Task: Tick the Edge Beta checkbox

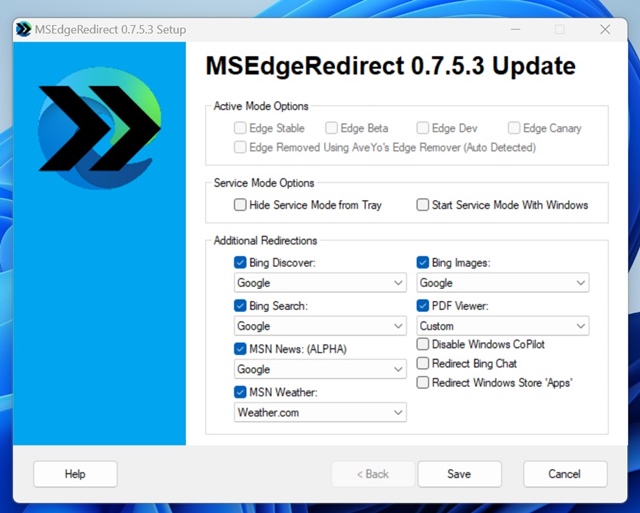Action: pyautogui.click(x=331, y=128)
